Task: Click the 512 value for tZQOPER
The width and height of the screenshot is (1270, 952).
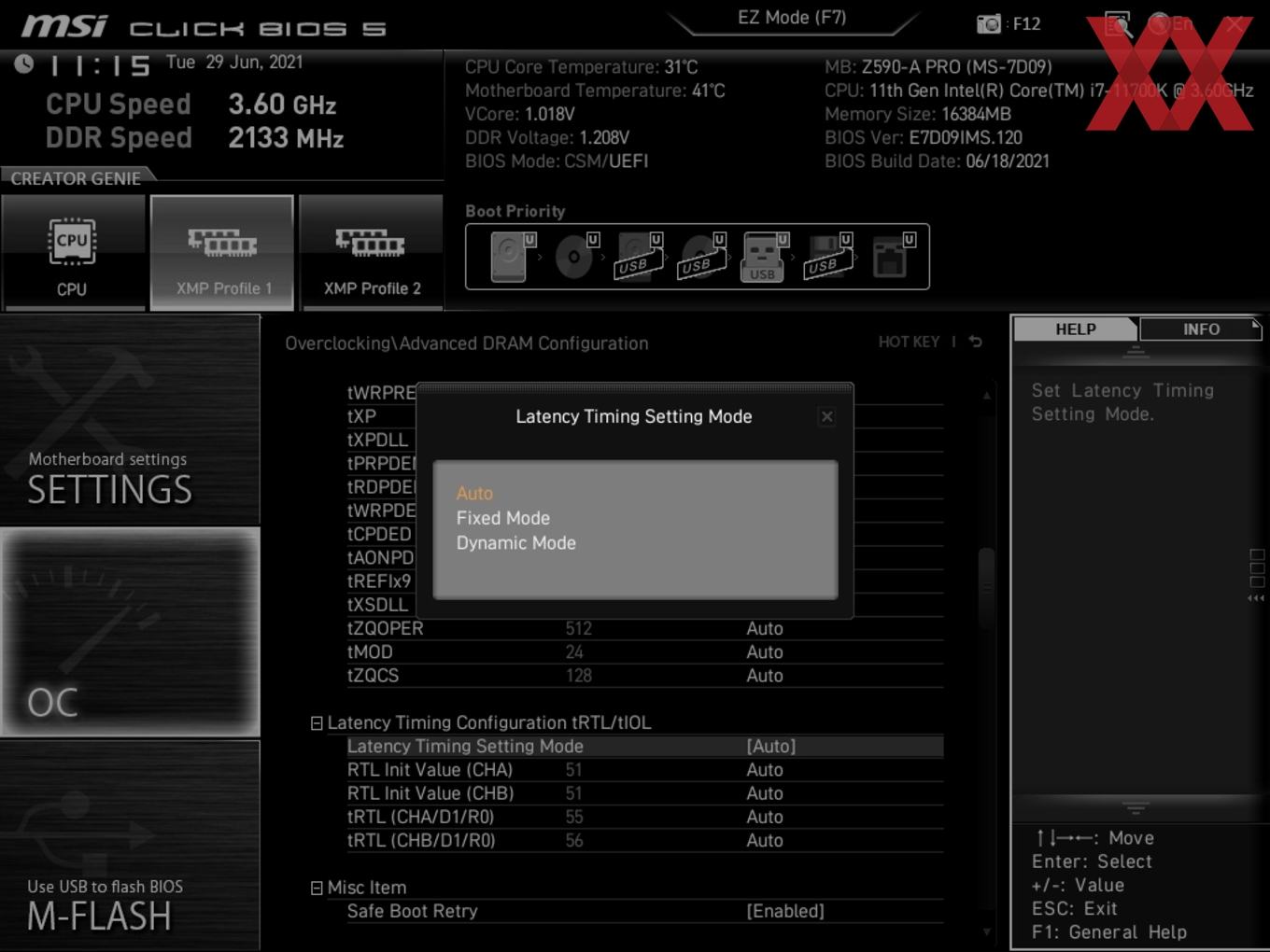Action: [579, 628]
